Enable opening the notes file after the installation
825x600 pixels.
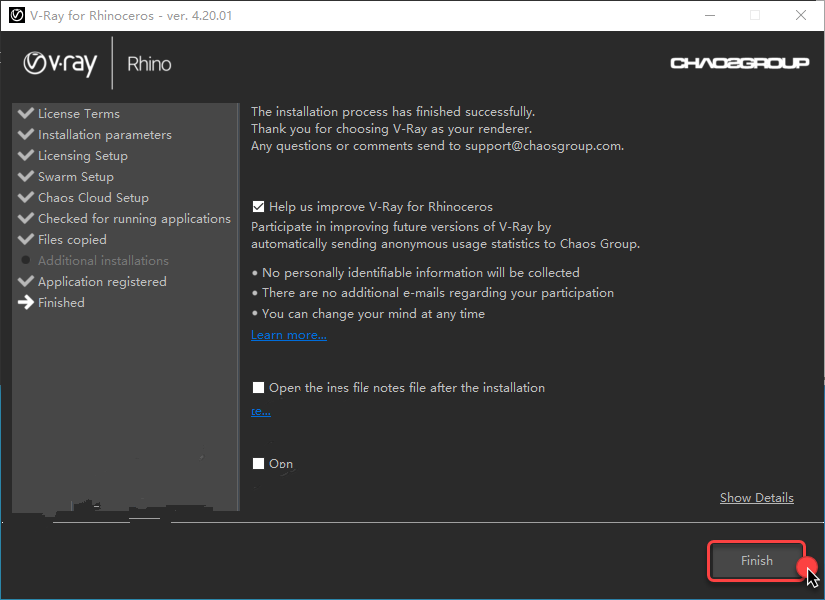(x=258, y=388)
